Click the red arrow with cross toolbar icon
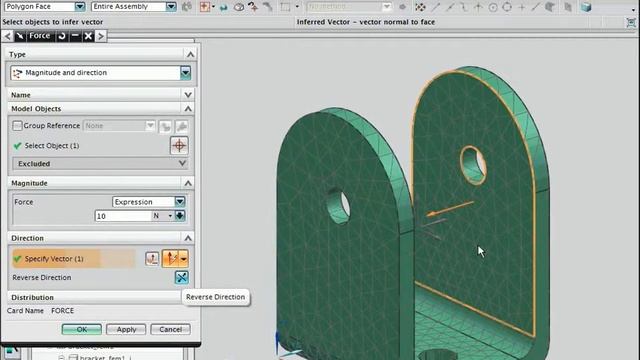This screenshot has height=360, width=640. 253,7
